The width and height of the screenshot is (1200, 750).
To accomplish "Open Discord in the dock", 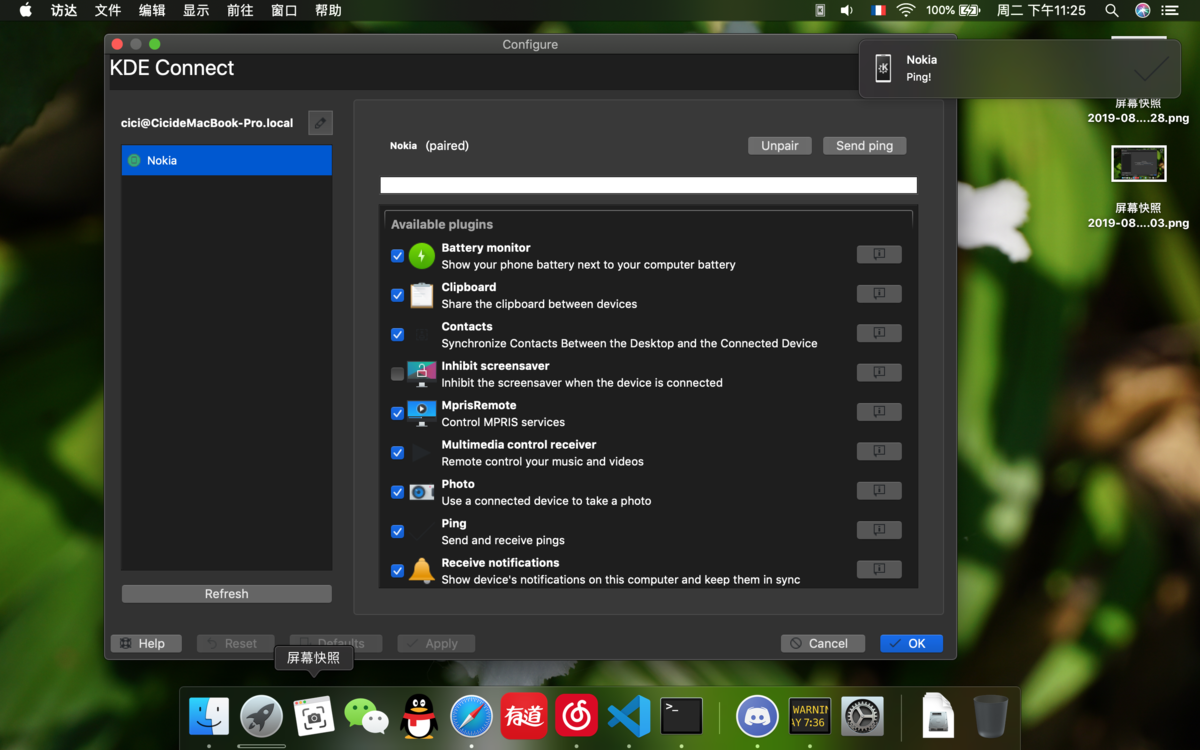I will 757,716.
